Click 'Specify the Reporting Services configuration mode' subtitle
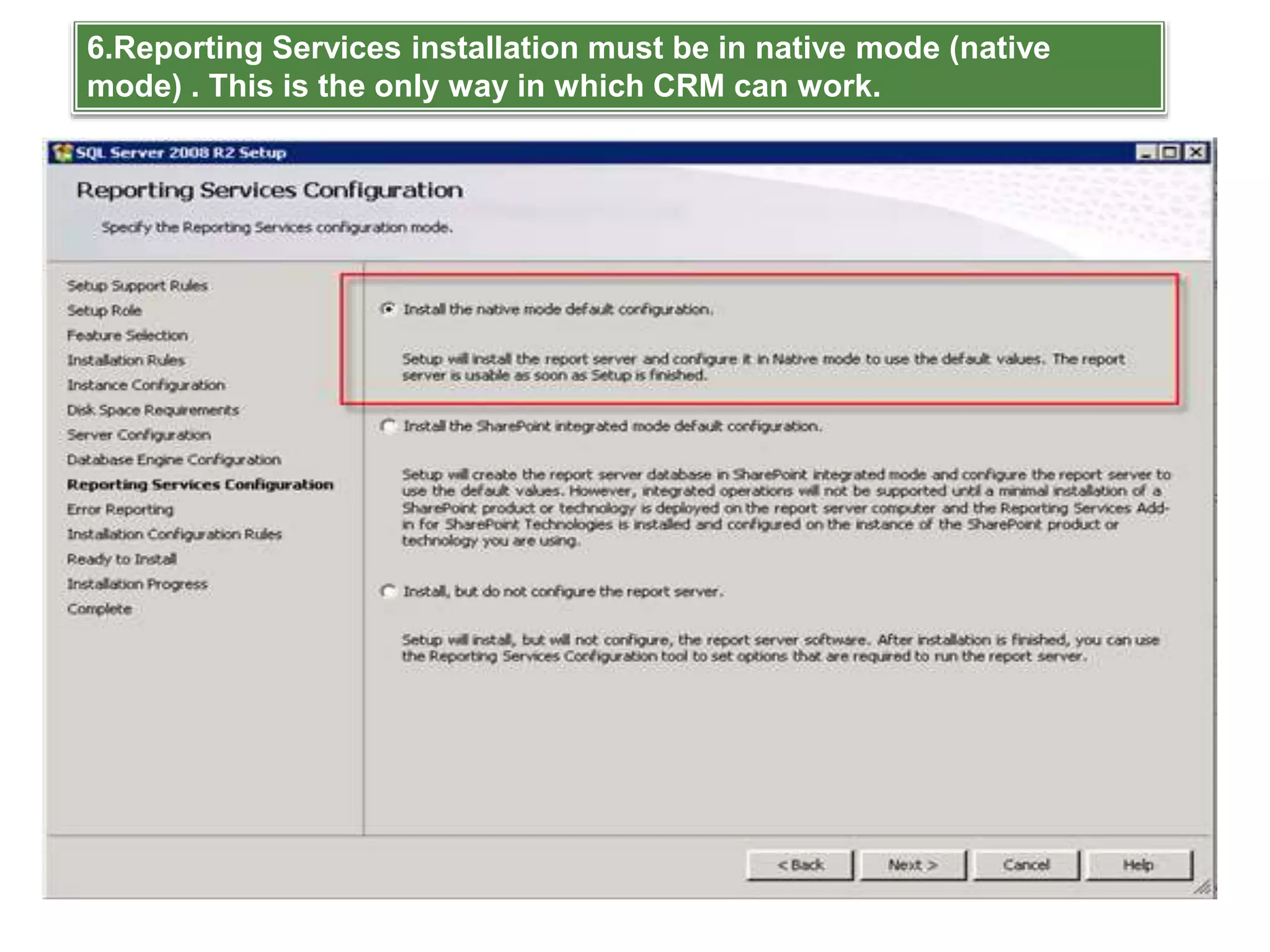Image resolution: width=1270 pixels, height=952 pixels. coord(277,227)
